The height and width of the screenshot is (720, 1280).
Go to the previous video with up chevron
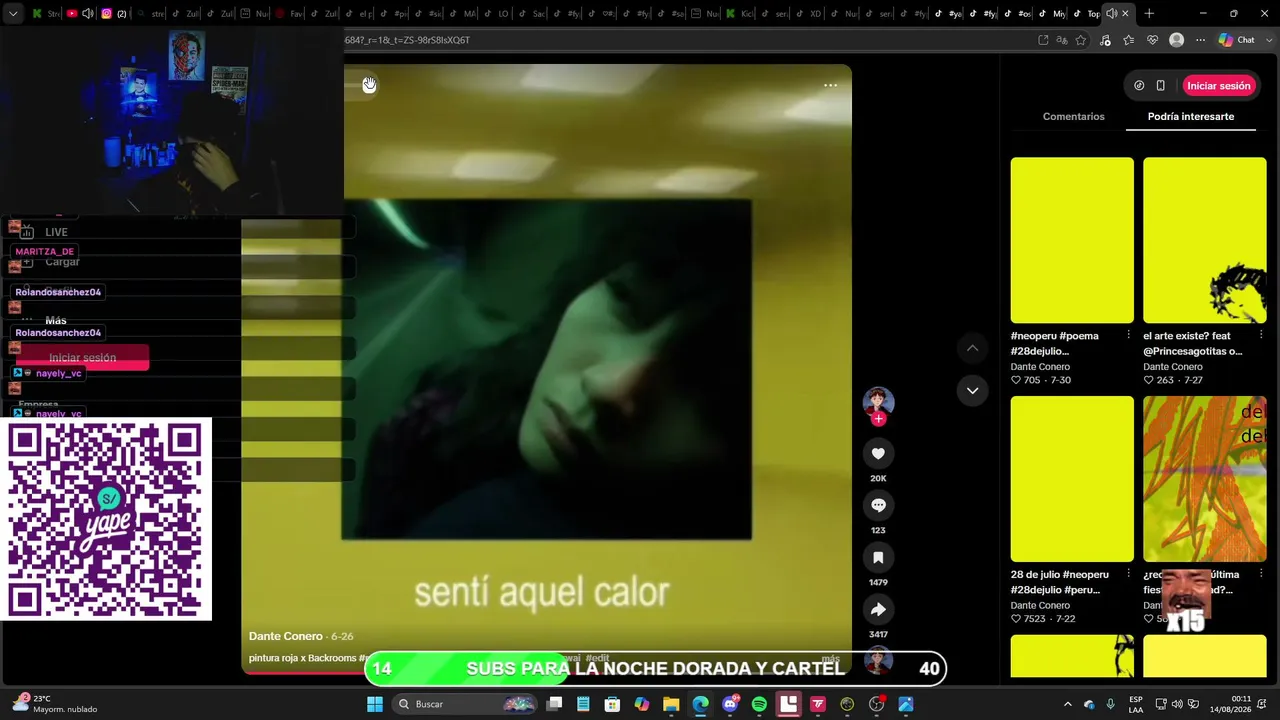click(x=972, y=348)
